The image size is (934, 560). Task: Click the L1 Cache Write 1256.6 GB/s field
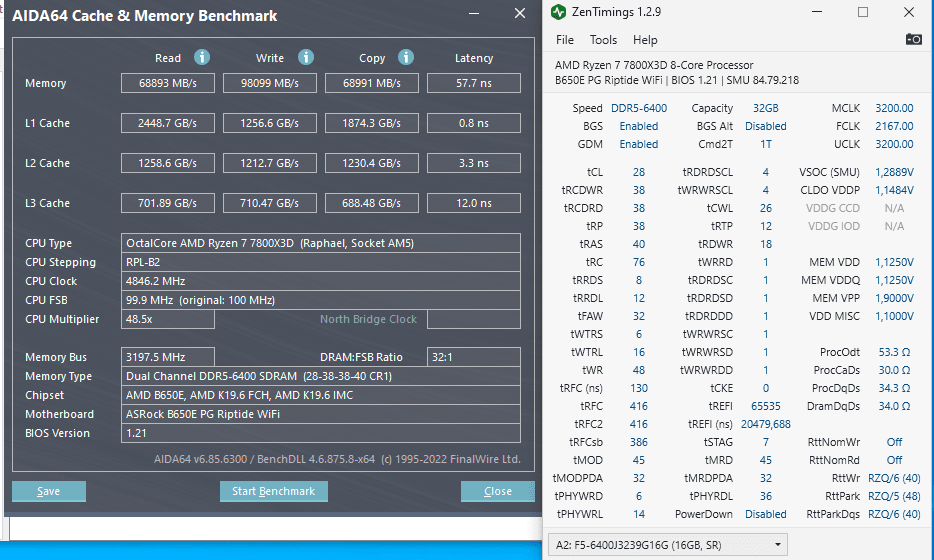coord(270,123)
